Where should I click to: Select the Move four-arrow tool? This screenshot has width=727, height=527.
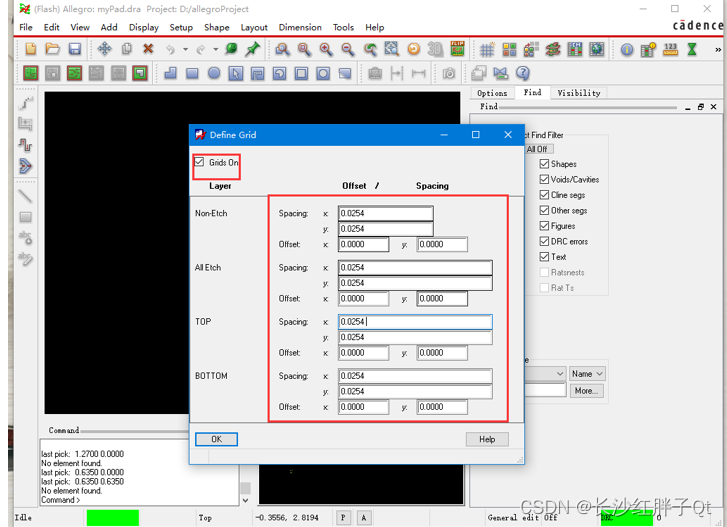(104, 49)
